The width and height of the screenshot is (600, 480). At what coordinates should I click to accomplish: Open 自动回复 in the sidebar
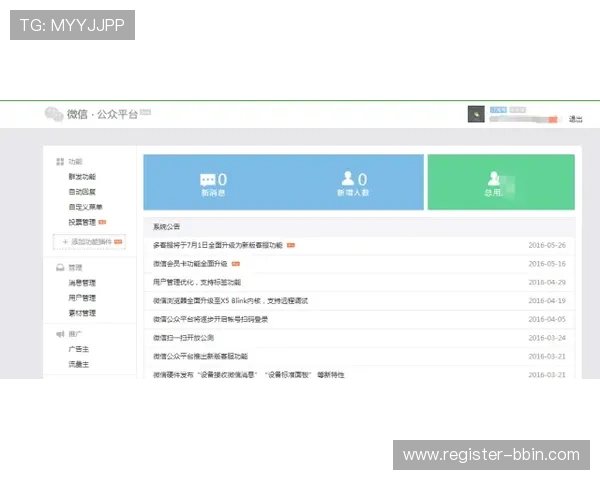82,192
